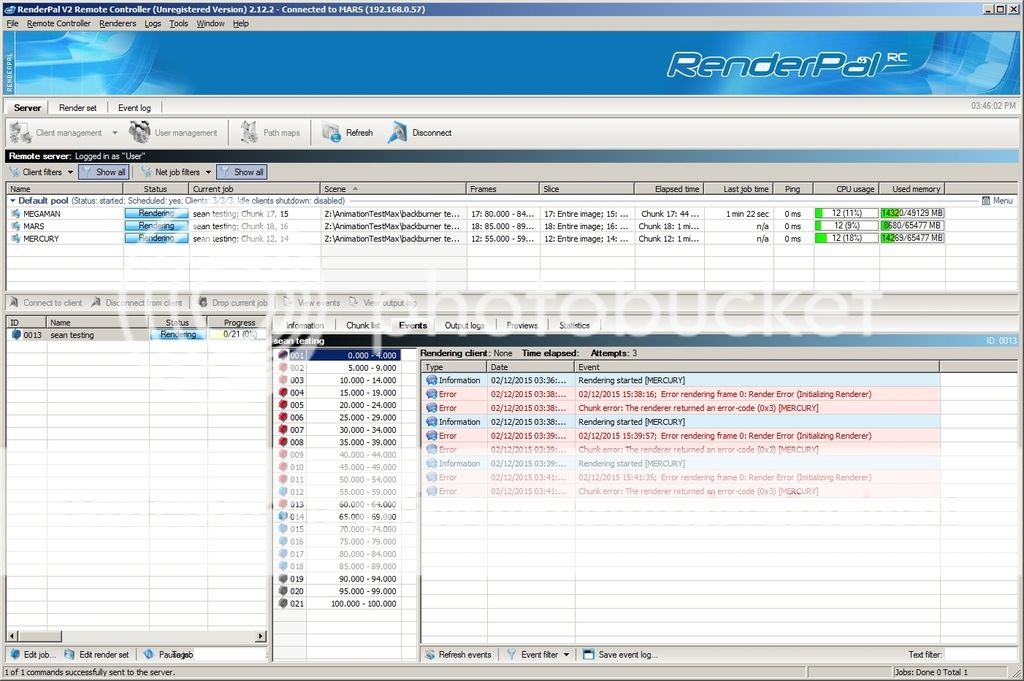Click chunk 004 red status icon
1024x681 pixels.
(283, 392)
